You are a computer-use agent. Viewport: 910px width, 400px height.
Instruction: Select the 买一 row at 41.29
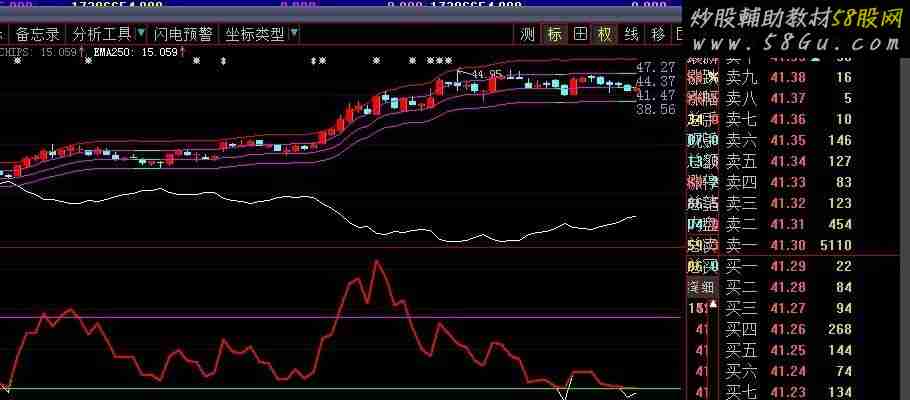pyautogui.click(x=789, y=266)
